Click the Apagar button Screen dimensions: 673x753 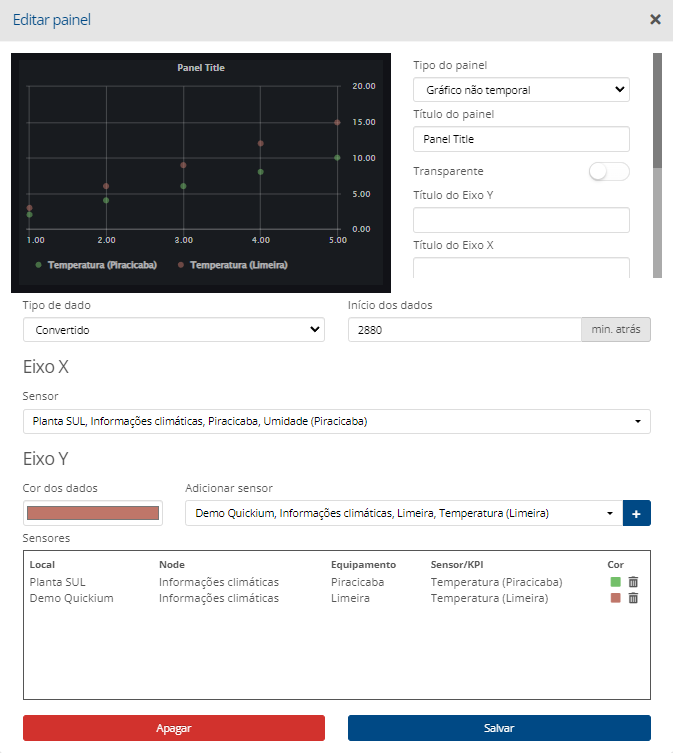(174, 728)
